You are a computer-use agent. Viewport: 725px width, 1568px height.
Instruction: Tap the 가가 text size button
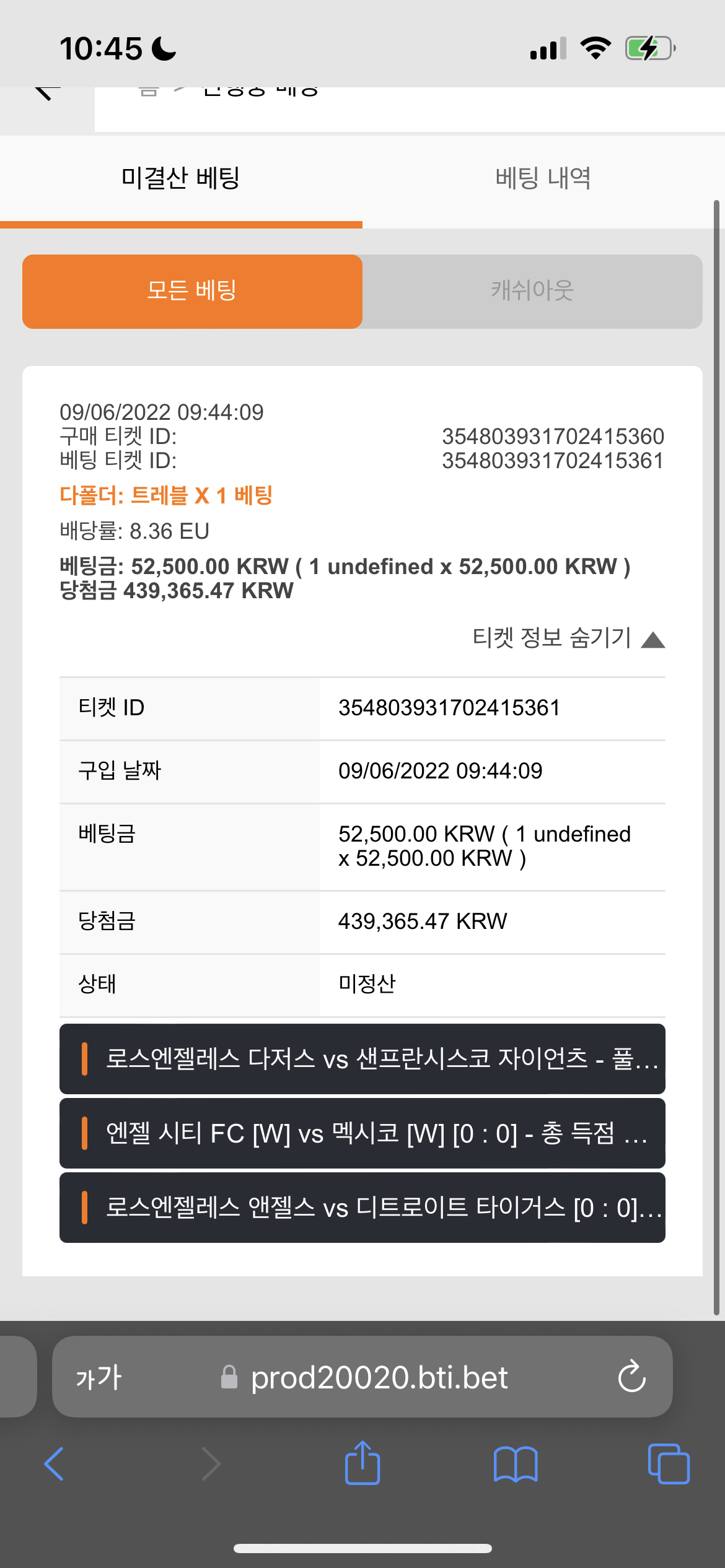point(99,1377)
